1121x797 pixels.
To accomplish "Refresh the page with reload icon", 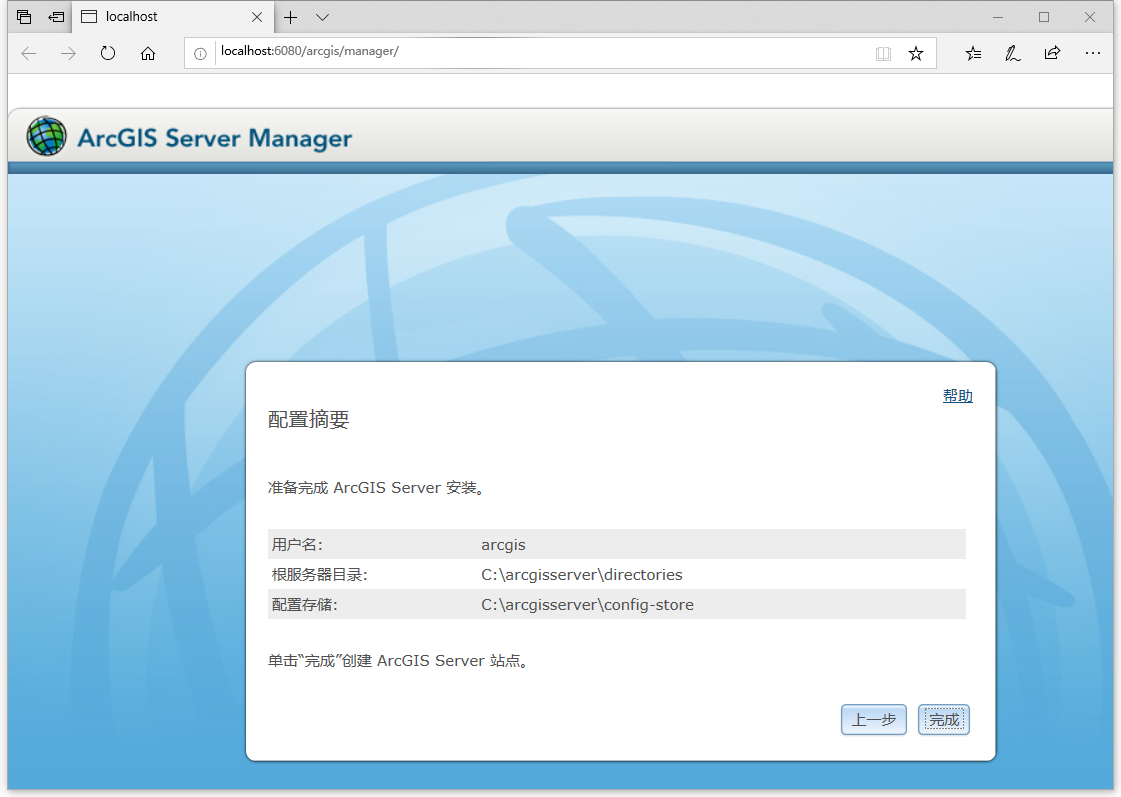I will [x=108, y=54].
